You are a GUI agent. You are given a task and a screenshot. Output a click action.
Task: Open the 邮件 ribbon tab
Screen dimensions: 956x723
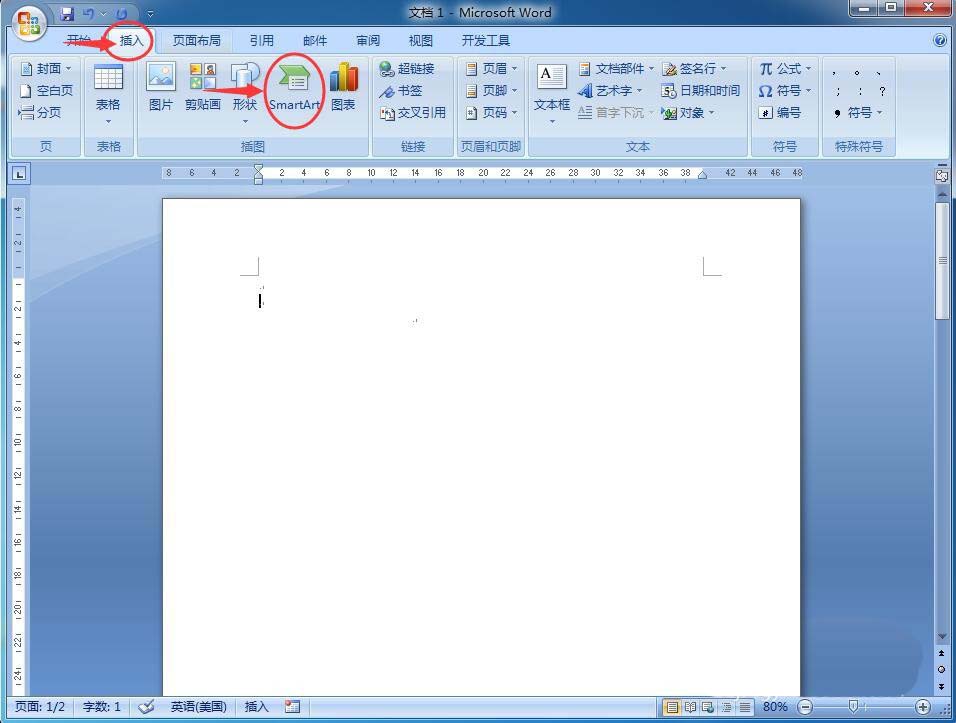click(315, 41)
